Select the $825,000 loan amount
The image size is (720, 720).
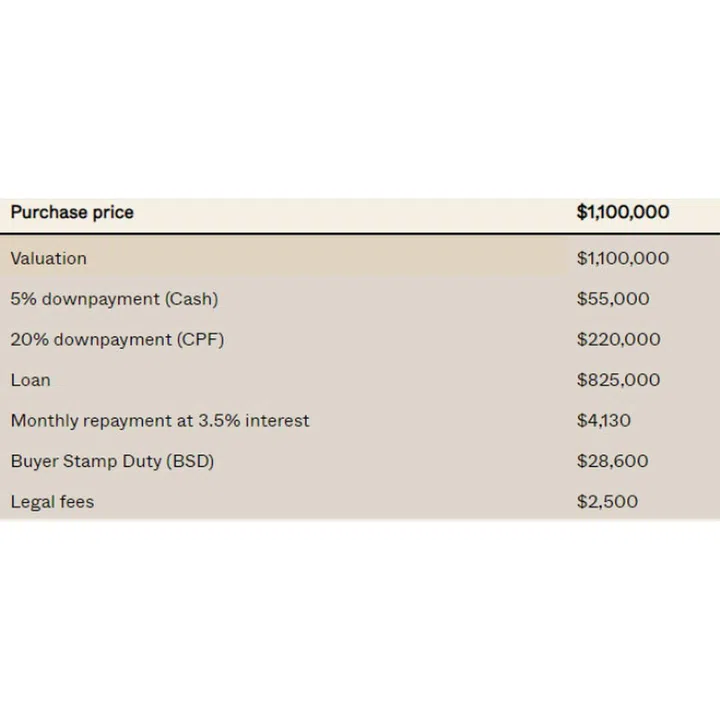tap(618, 380)
